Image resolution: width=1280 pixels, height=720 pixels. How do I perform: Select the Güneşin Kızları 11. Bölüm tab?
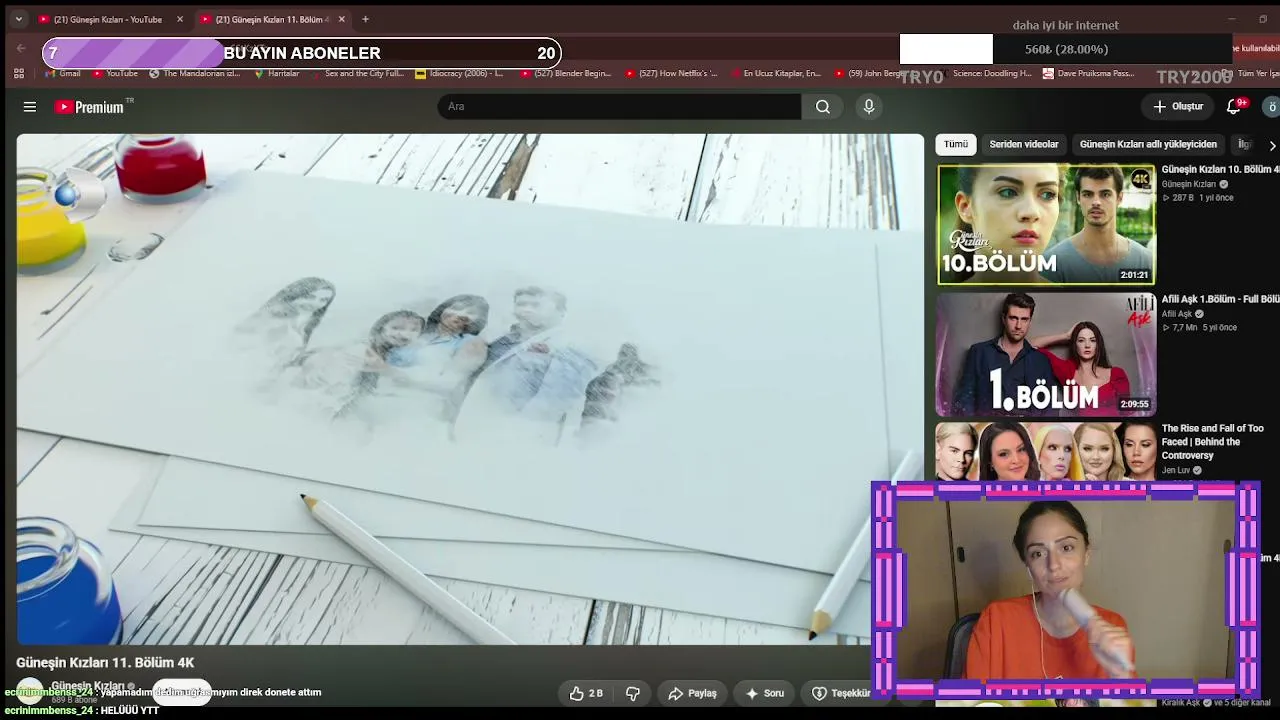tap(272, 19)
